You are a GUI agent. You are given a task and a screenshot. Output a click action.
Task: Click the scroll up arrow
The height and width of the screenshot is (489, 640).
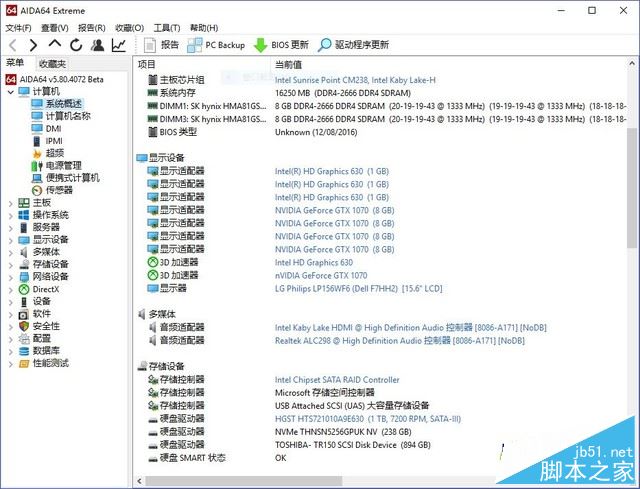pyautogui.click(x=632, y=64)
